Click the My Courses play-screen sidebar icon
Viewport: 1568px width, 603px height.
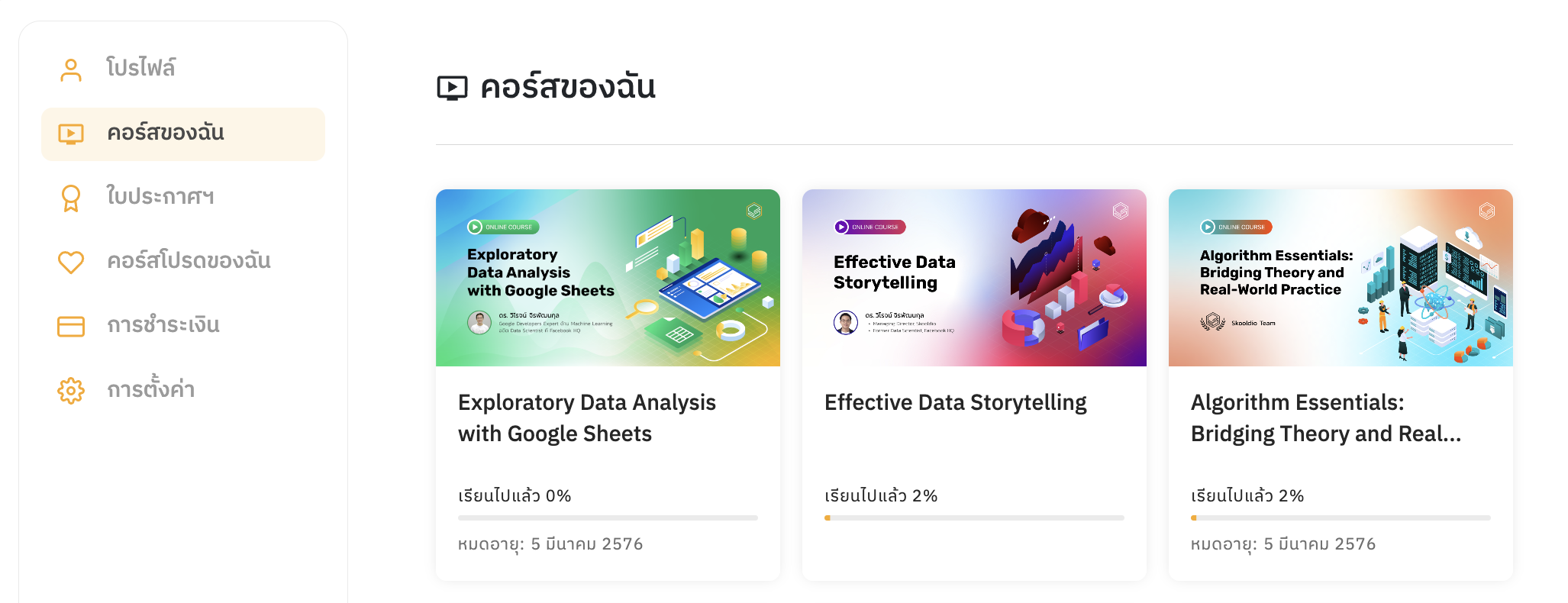[71, 134]
